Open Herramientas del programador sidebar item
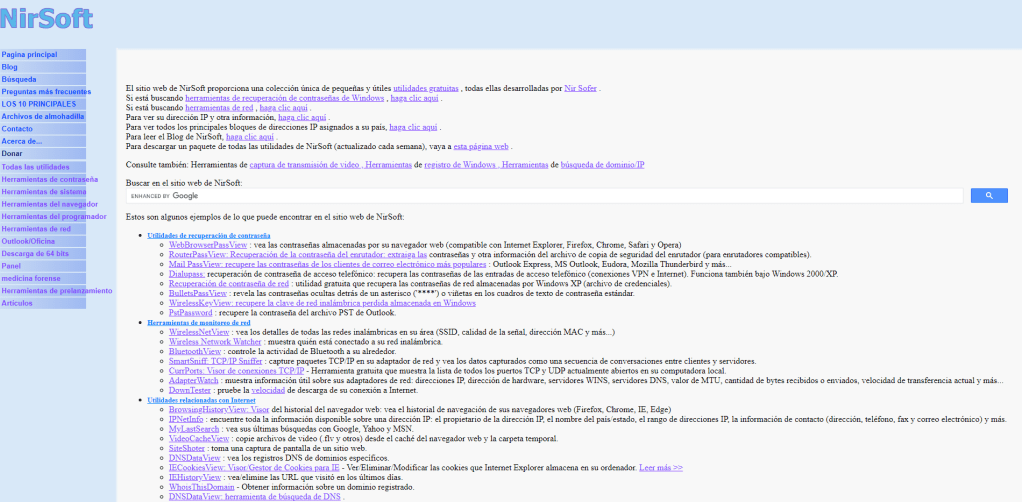1022x502 pixels. tap(43, 216)
